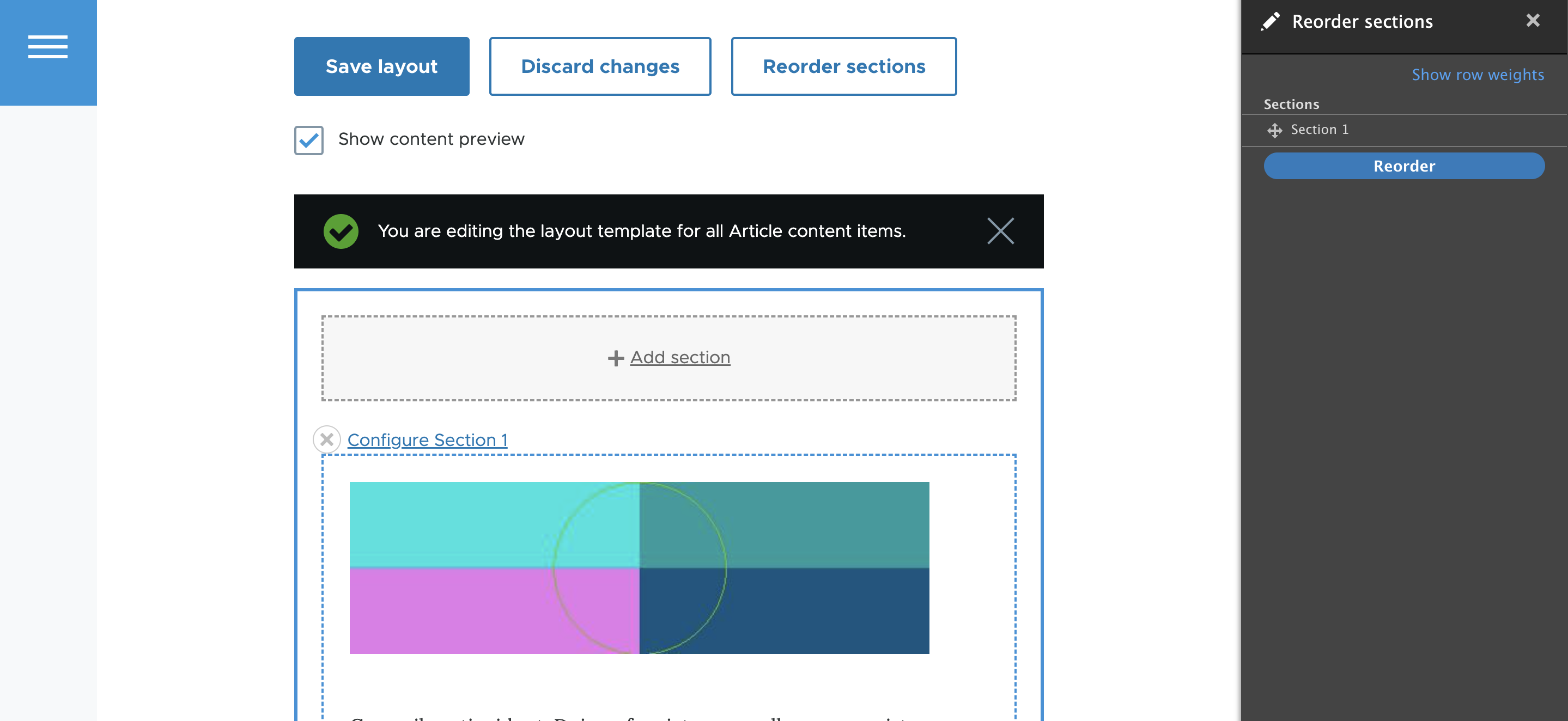The image size is (1568, 721).
Task: Click the Save layout button
Action: pyautogui.click(x=382, y=66)
